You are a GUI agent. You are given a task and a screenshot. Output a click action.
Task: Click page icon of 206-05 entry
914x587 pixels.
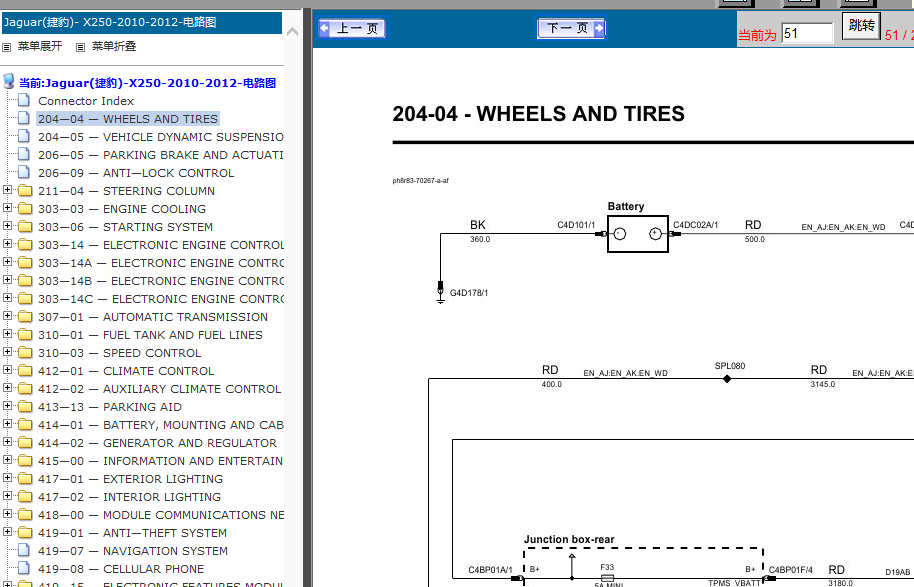[x=24, y=154]
